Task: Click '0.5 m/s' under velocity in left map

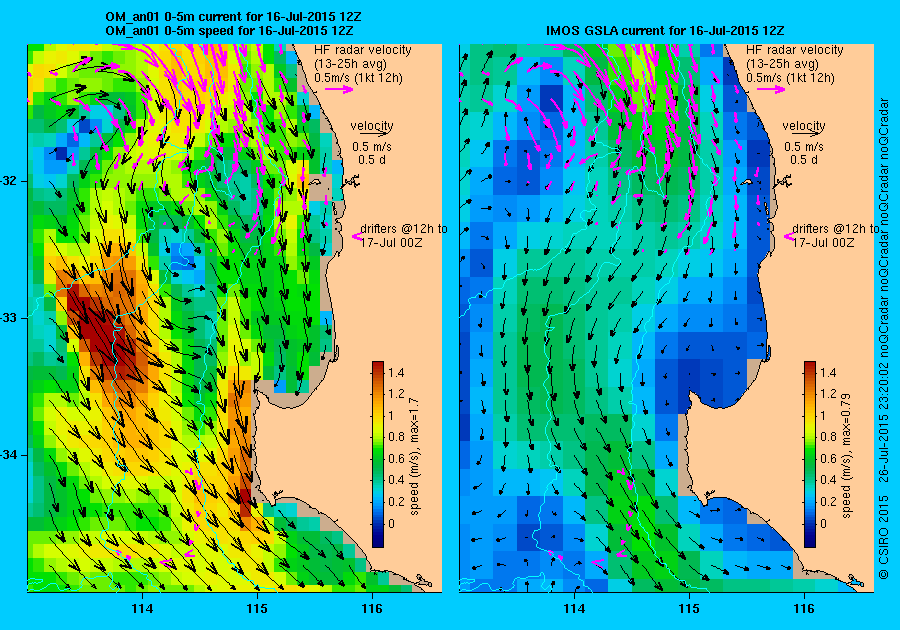Action: pyautogui.click(x=372, y=146)
